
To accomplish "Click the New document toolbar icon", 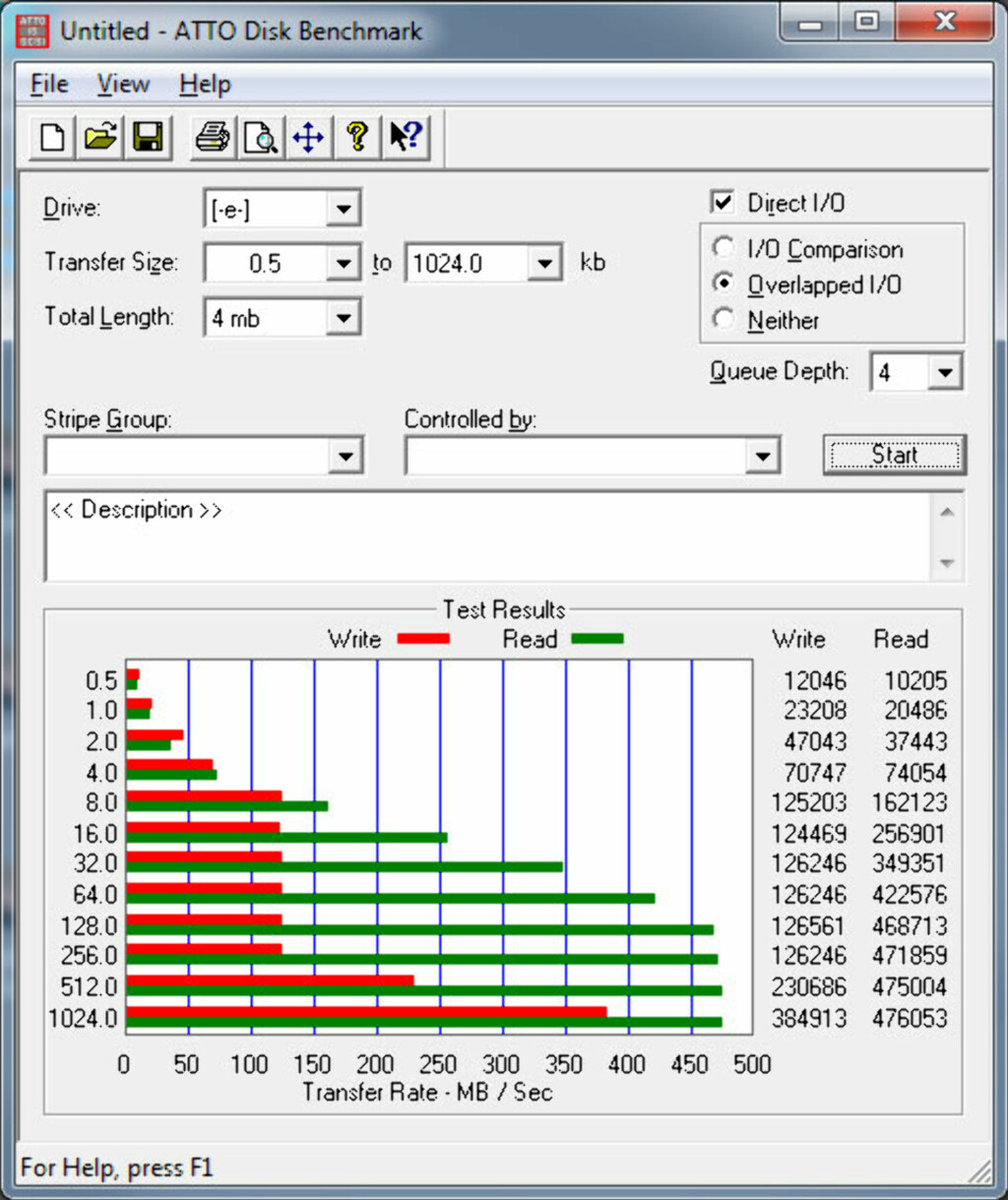I will coord(52,137).
